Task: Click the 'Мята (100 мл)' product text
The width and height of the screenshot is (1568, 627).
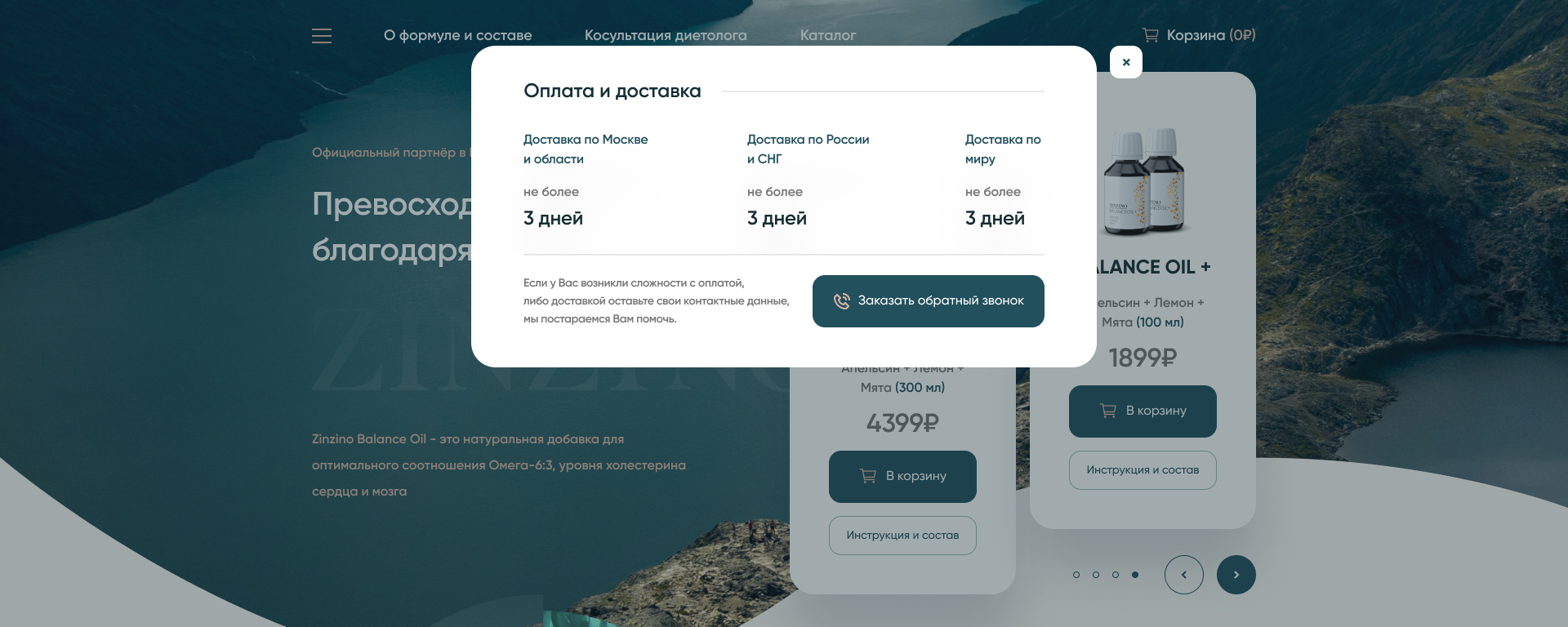Action: [1143, 322]
